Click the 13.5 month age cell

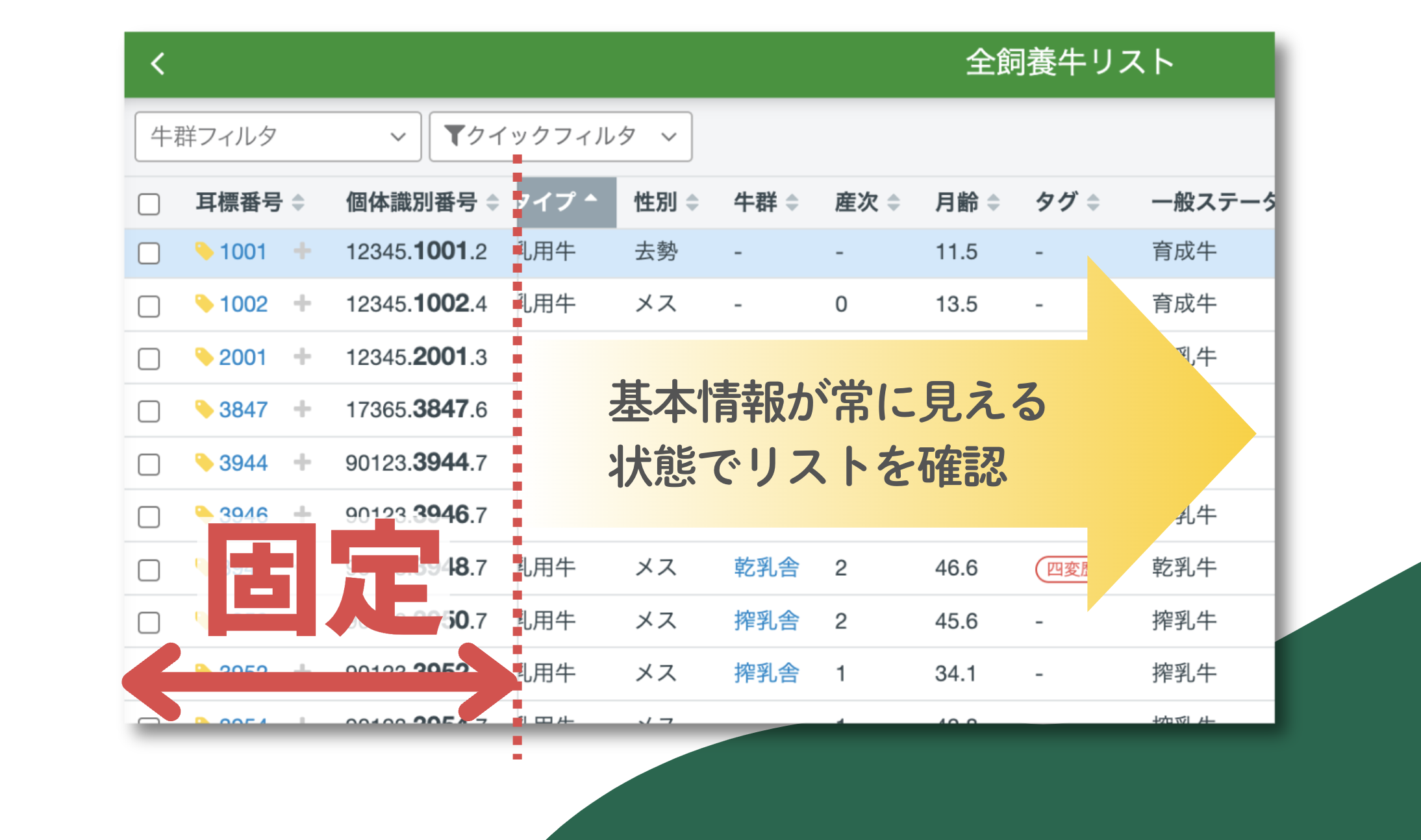956,304
